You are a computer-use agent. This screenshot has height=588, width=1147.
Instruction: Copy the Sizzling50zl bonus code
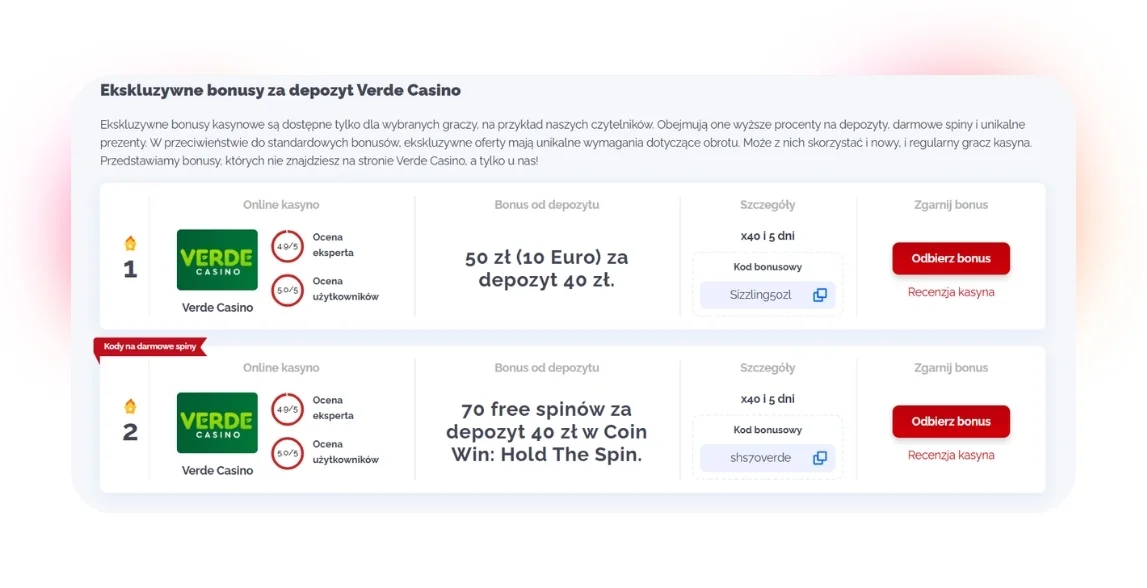[x=820, y=295]
